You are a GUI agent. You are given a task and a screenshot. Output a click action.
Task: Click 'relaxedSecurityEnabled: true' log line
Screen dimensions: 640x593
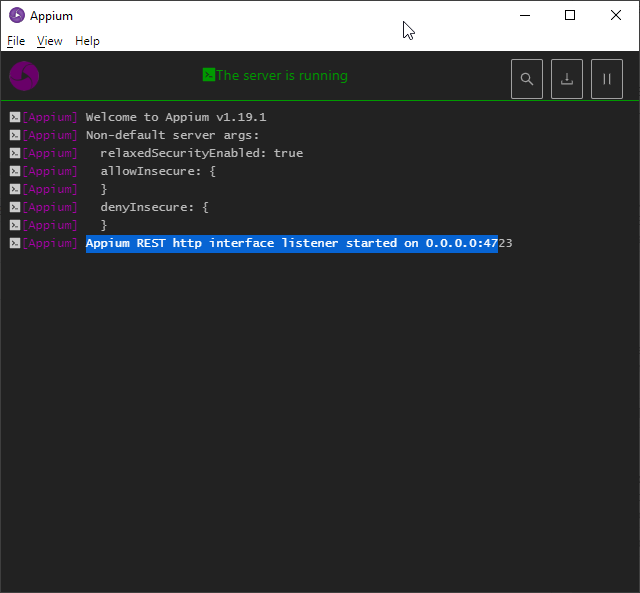(x=202, y=153)
